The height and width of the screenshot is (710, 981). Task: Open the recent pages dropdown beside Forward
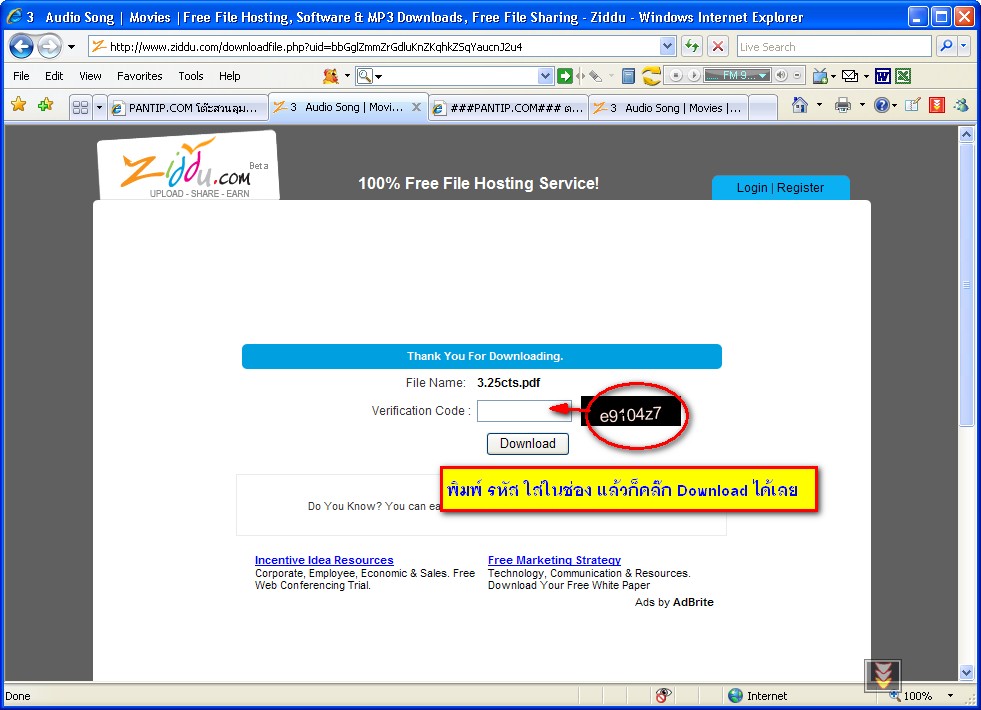click(71, 47)
